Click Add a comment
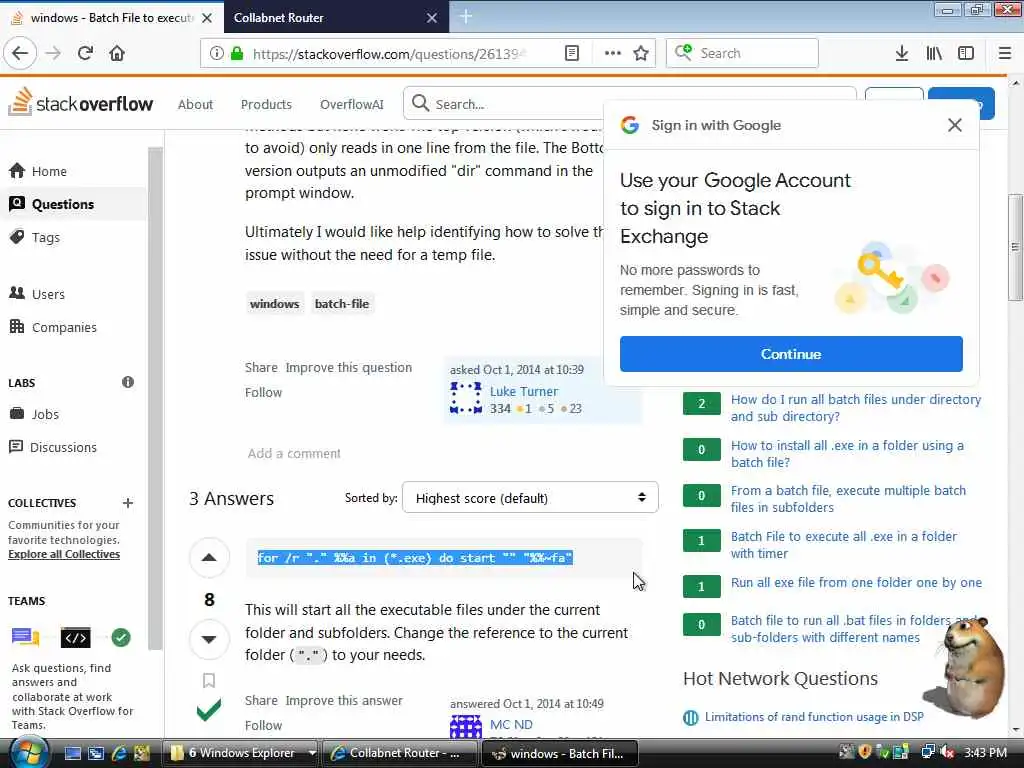Viewport: 1024px width, 768px height. click(294, 453)
